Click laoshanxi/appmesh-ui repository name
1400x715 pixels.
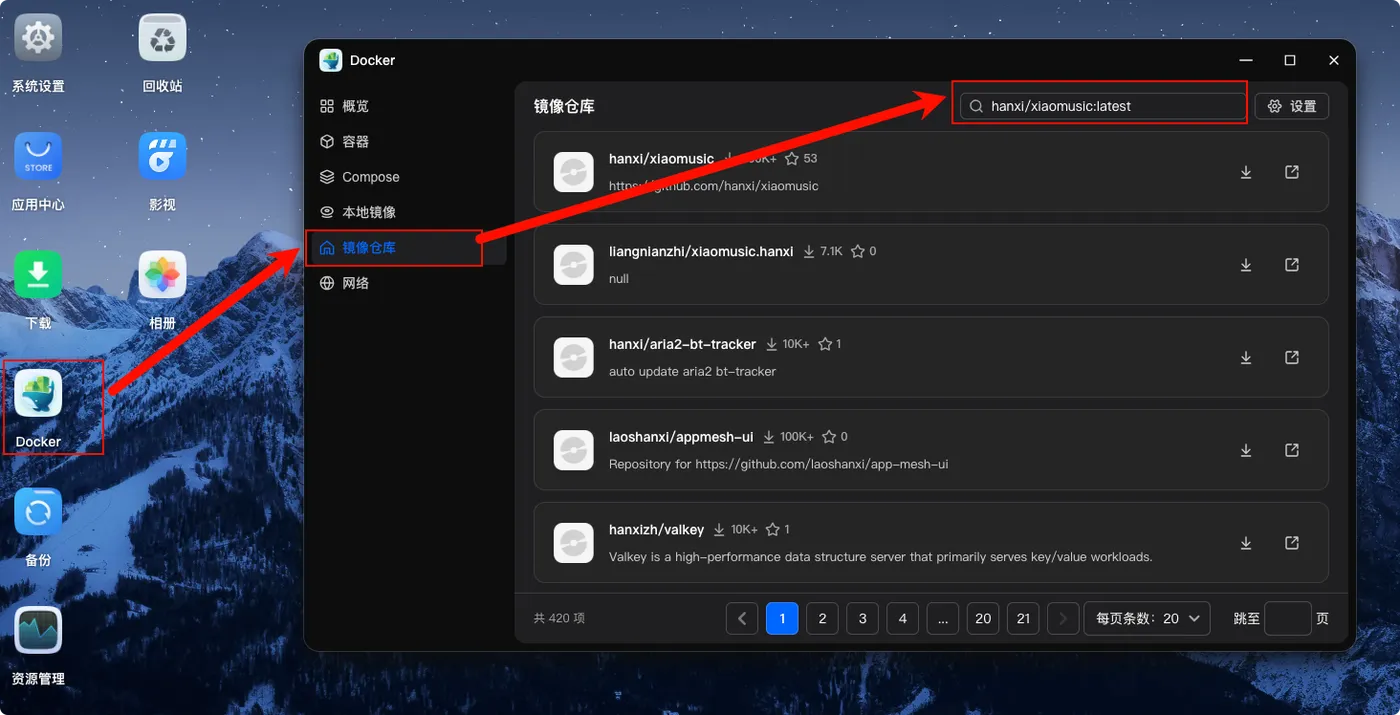[x=681, y=437]
